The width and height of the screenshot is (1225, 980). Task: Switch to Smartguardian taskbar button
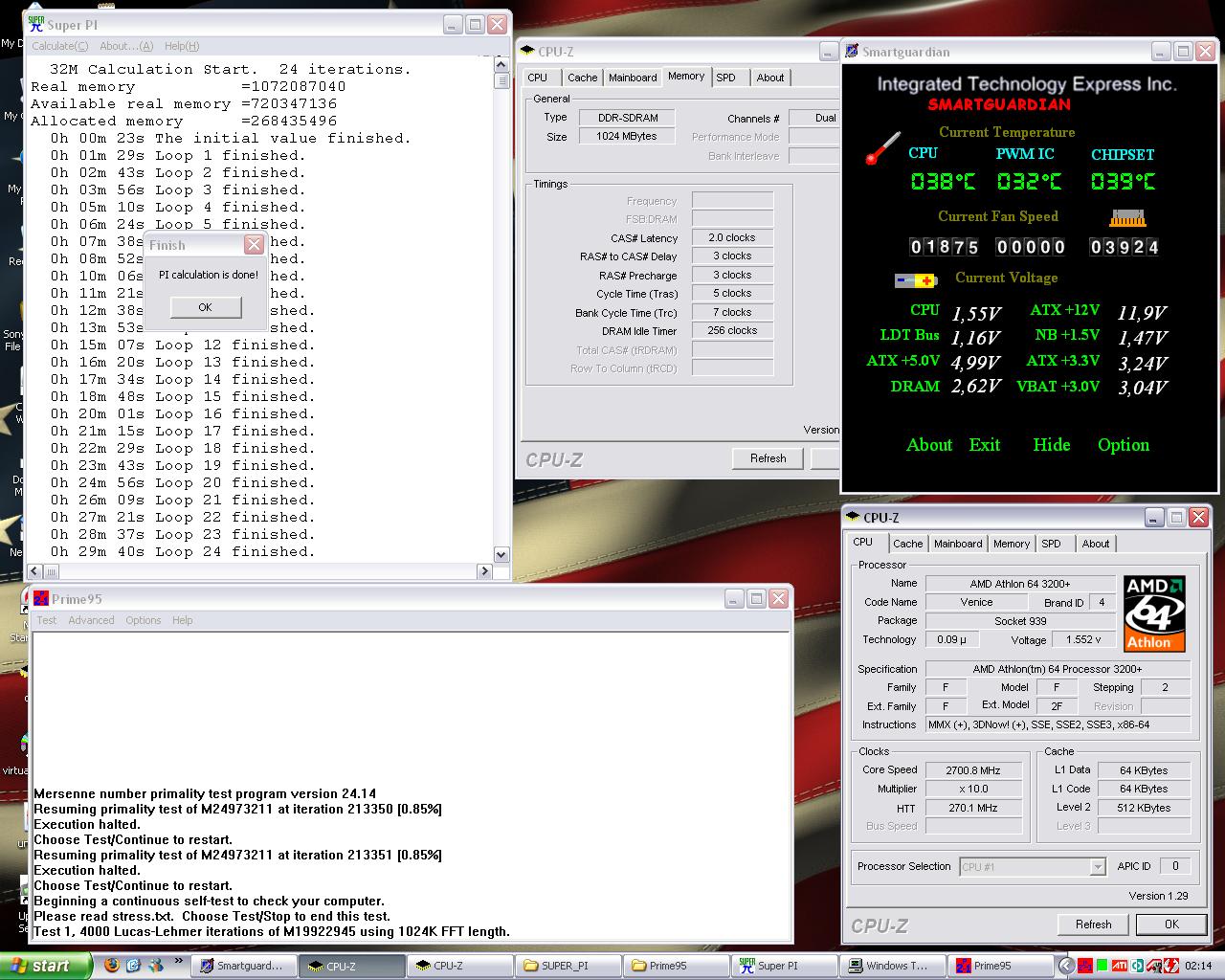(244, 966)
